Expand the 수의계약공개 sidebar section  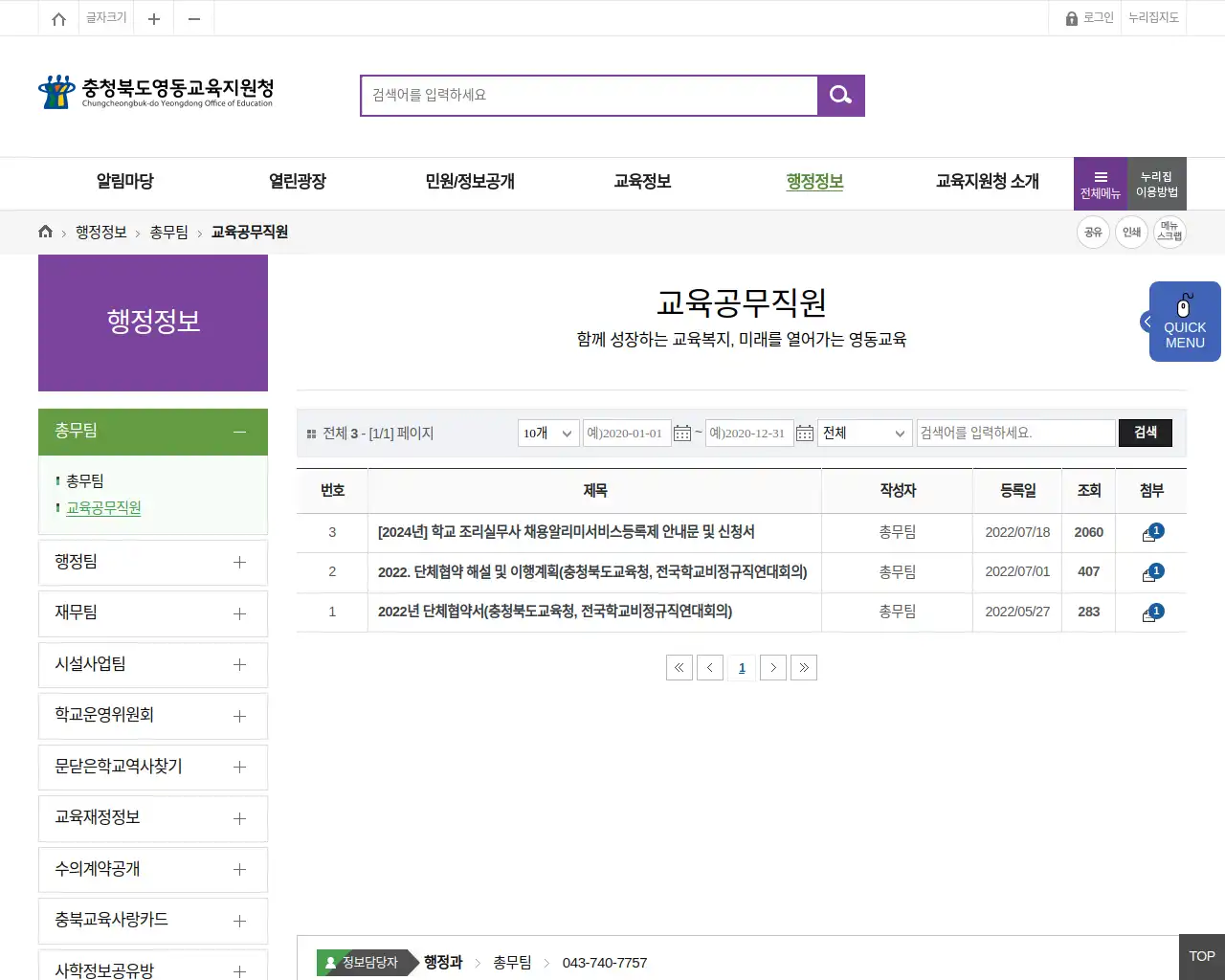153,870
